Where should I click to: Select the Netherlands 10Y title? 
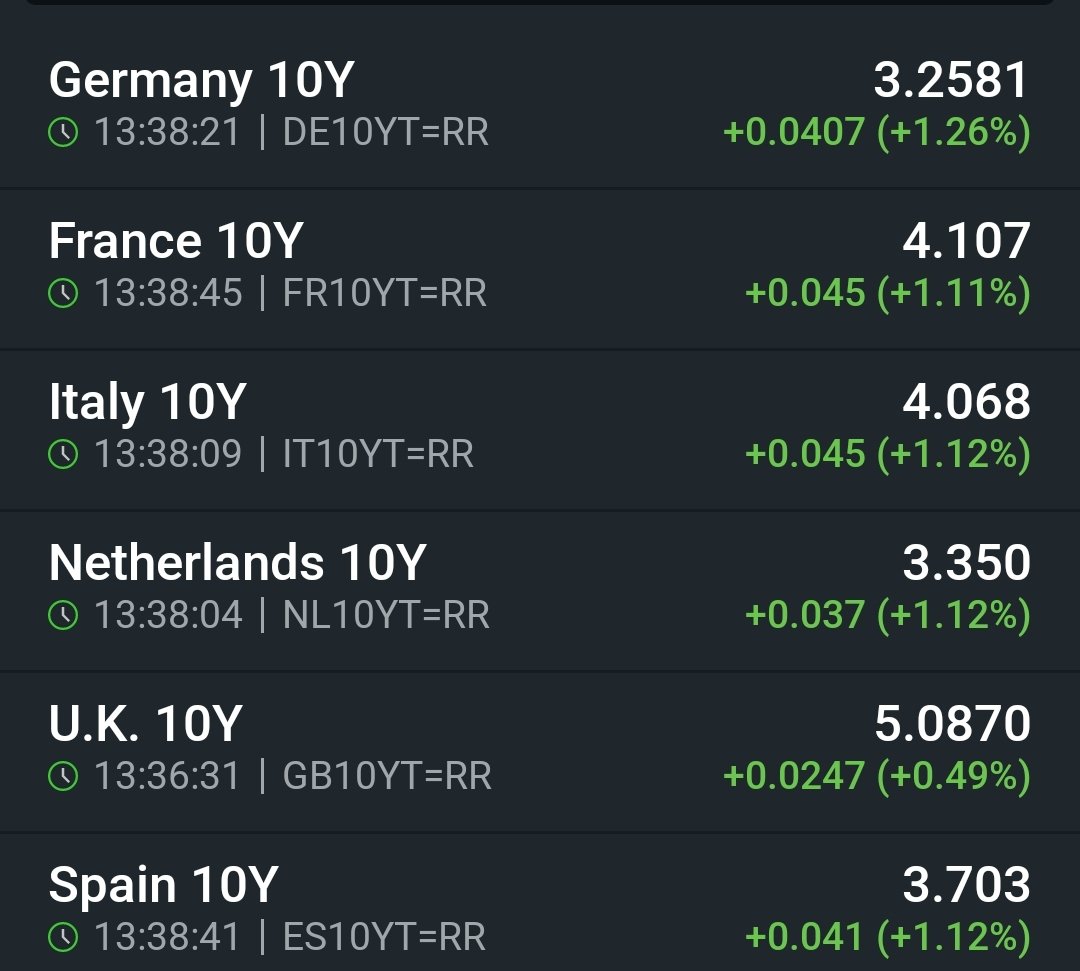pos(238,563)
